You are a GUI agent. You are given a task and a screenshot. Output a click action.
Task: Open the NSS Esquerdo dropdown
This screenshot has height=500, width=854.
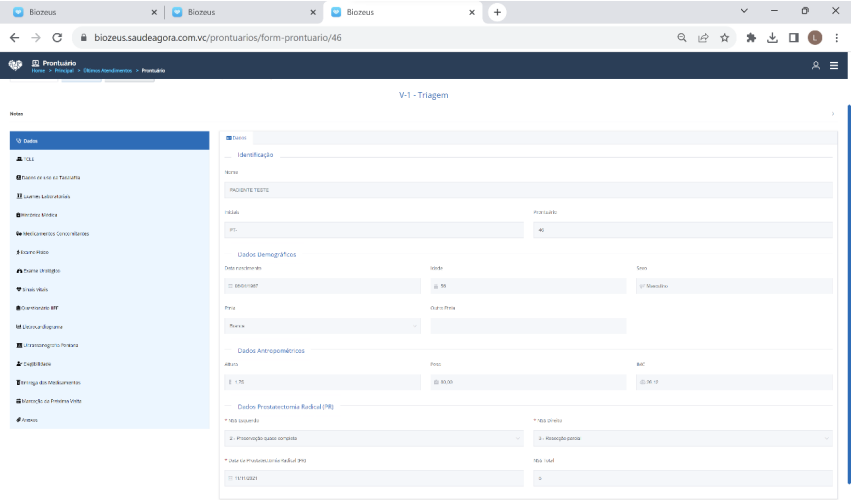[x=374, y=438]
